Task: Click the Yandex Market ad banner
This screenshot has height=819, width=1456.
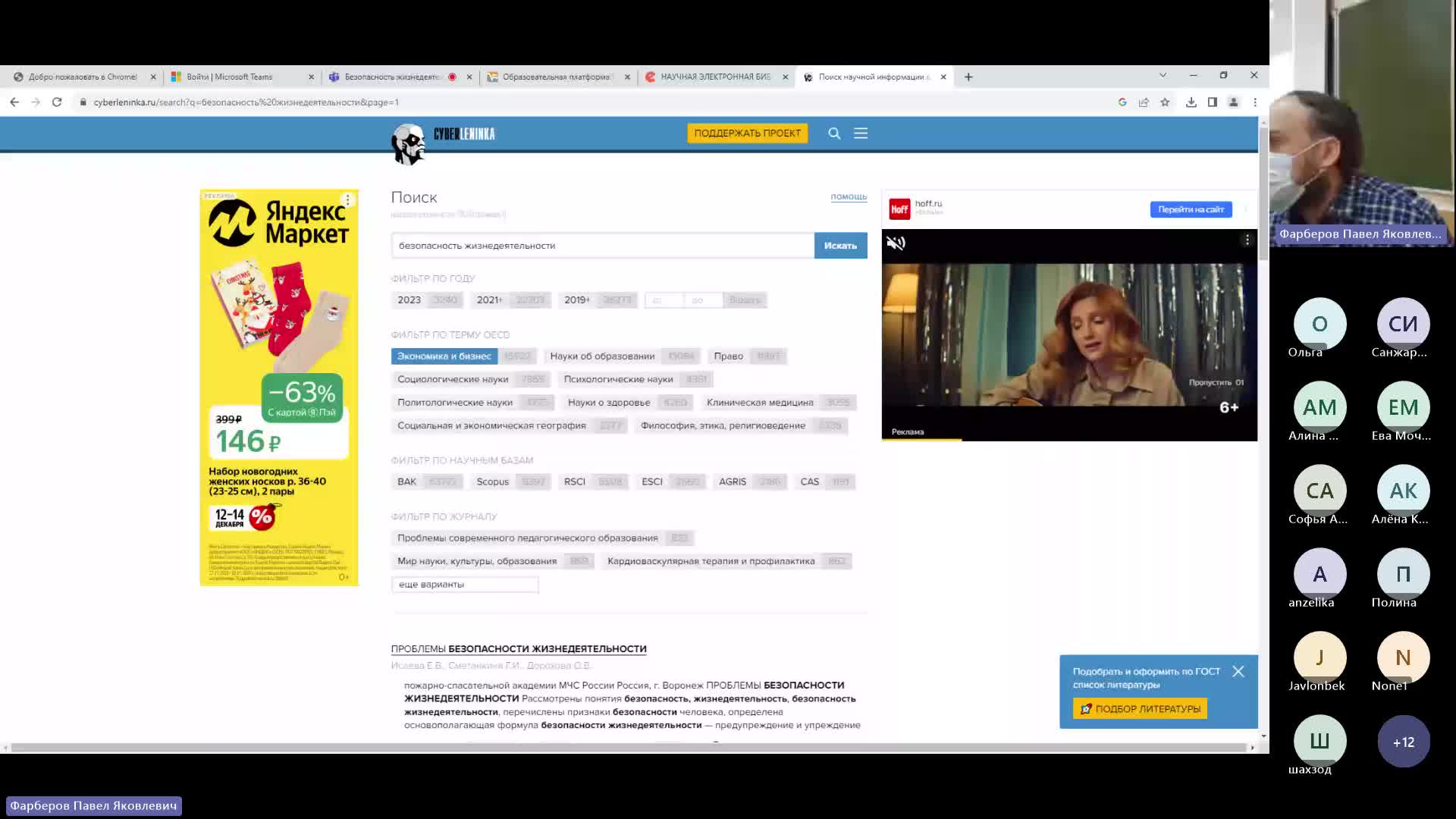Action: tap(279, 388)
